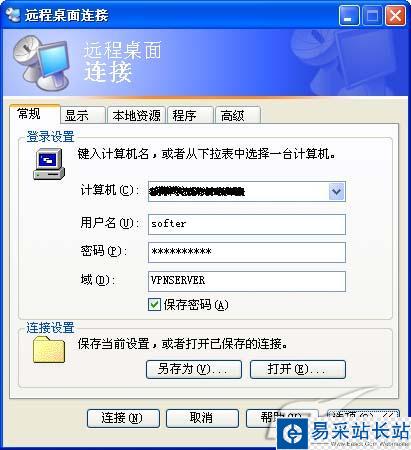Expand the 计算机 dropdown list
This screenshot has width=411, height=450.
click(x=336, y=192)
